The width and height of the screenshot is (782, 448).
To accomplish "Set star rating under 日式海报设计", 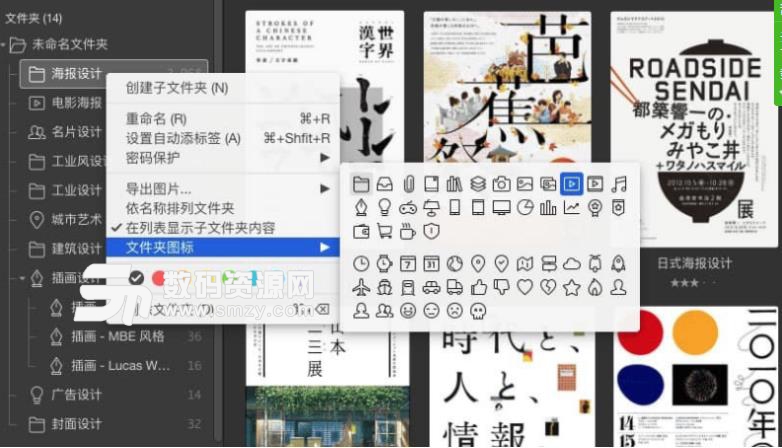I will [693, 283].
